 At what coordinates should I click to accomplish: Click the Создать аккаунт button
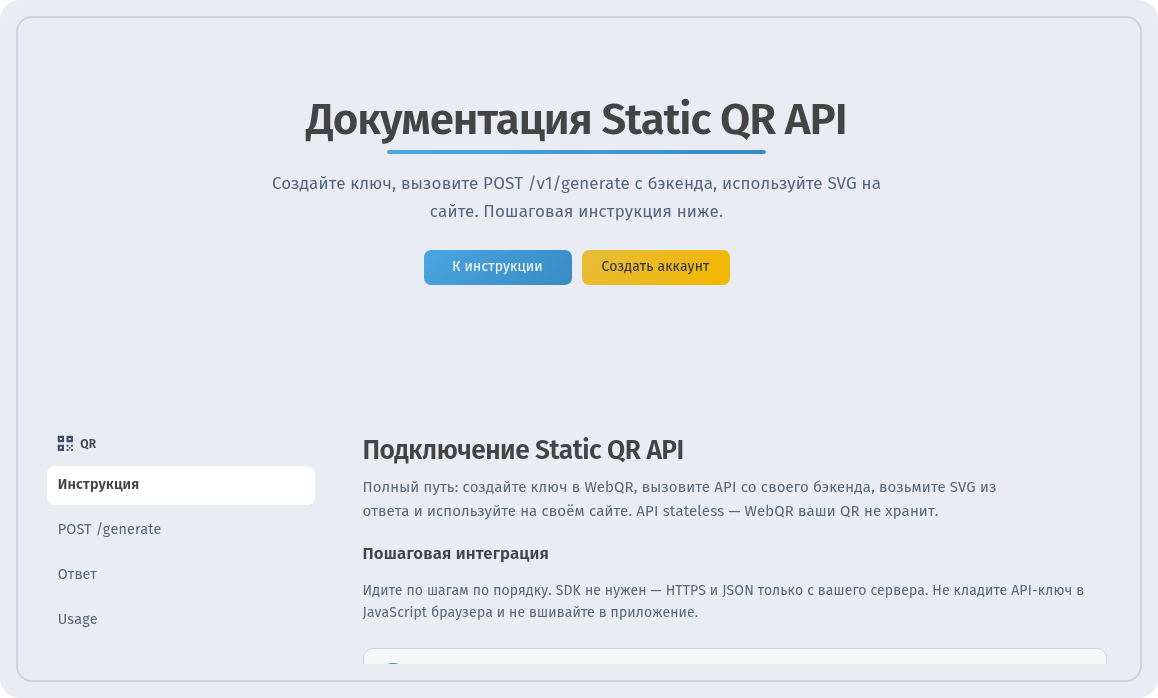coord(655,267)
